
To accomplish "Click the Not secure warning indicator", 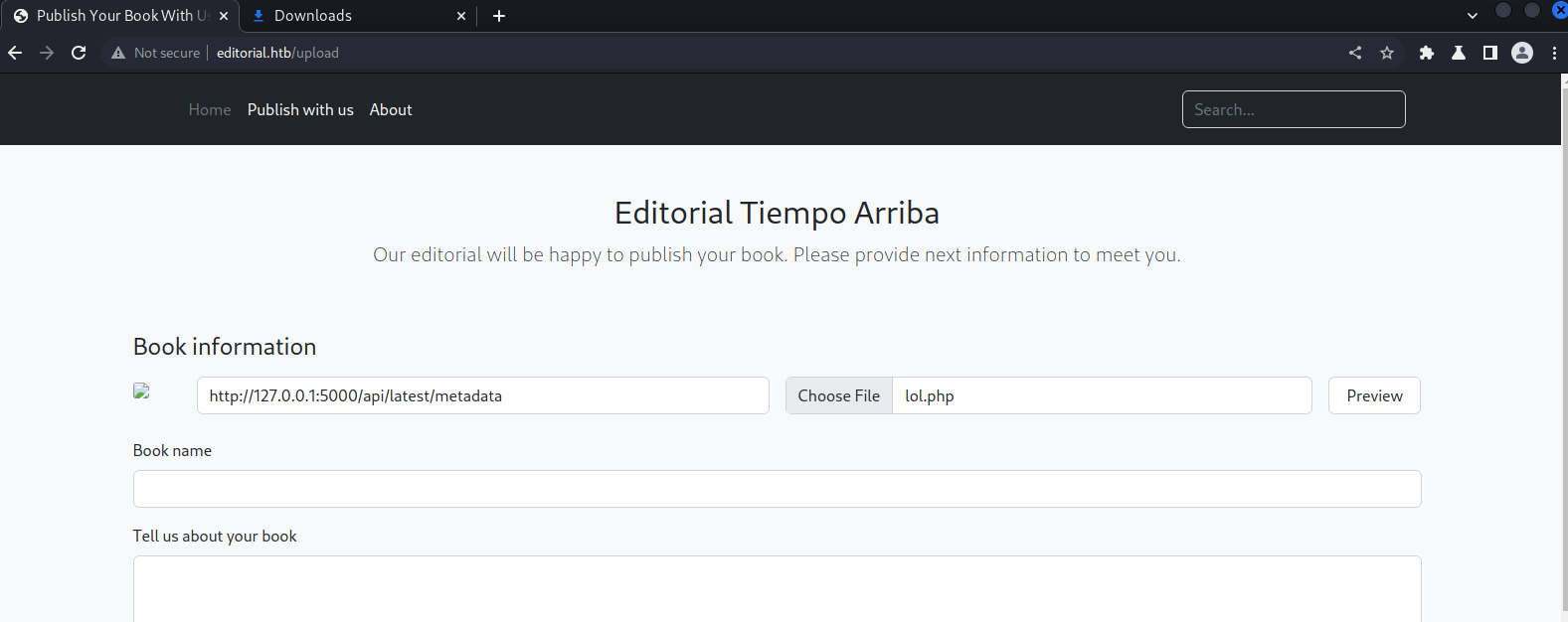I will (156, 53).
